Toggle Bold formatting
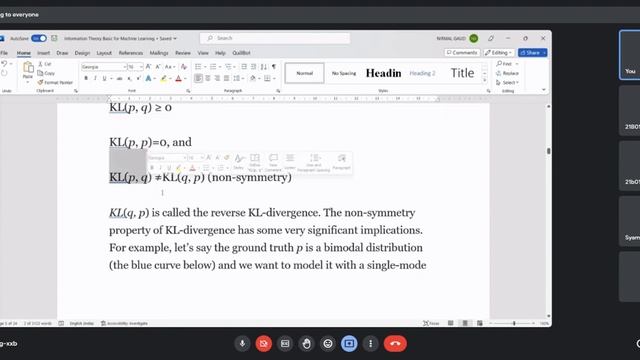This screenshot has width=640, height=360. (x=86, y=78)
